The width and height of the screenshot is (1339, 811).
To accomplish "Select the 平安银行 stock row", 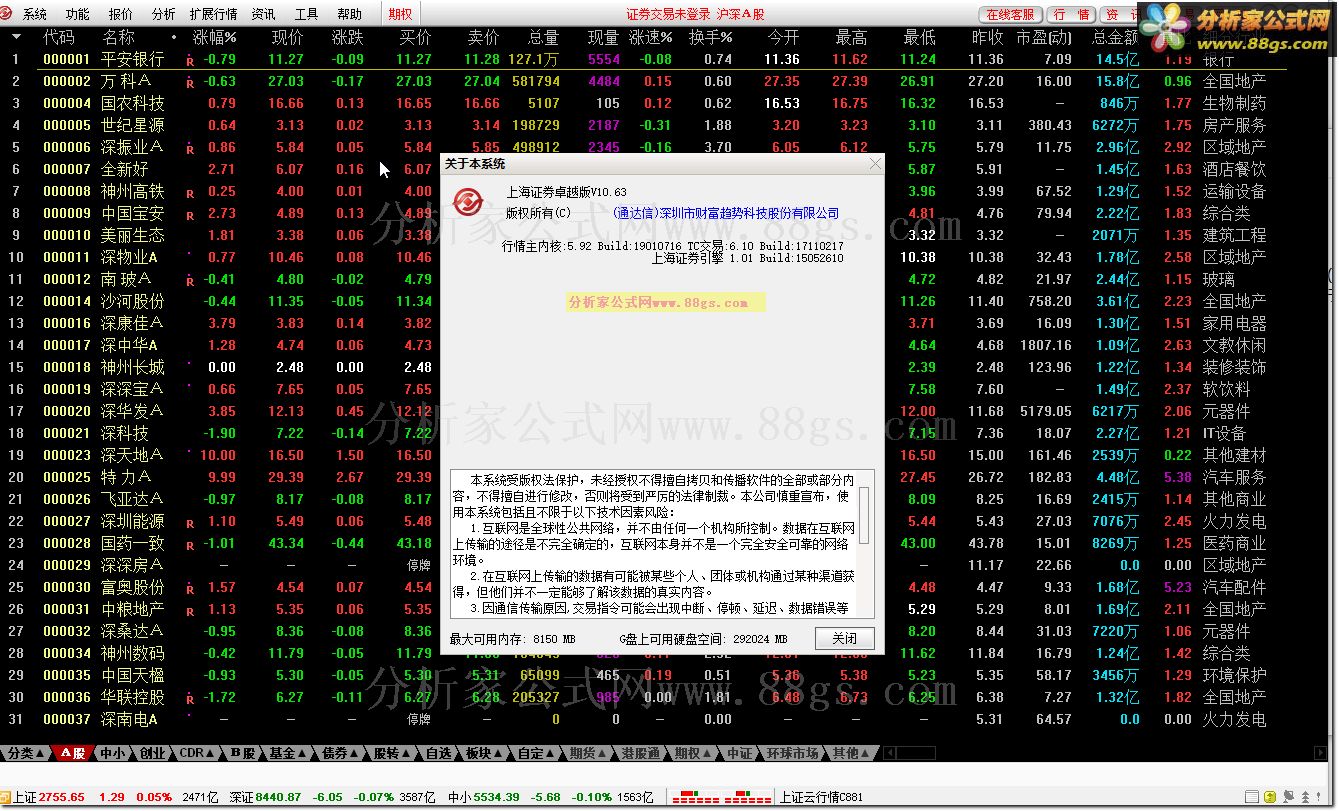I will 645,59.
